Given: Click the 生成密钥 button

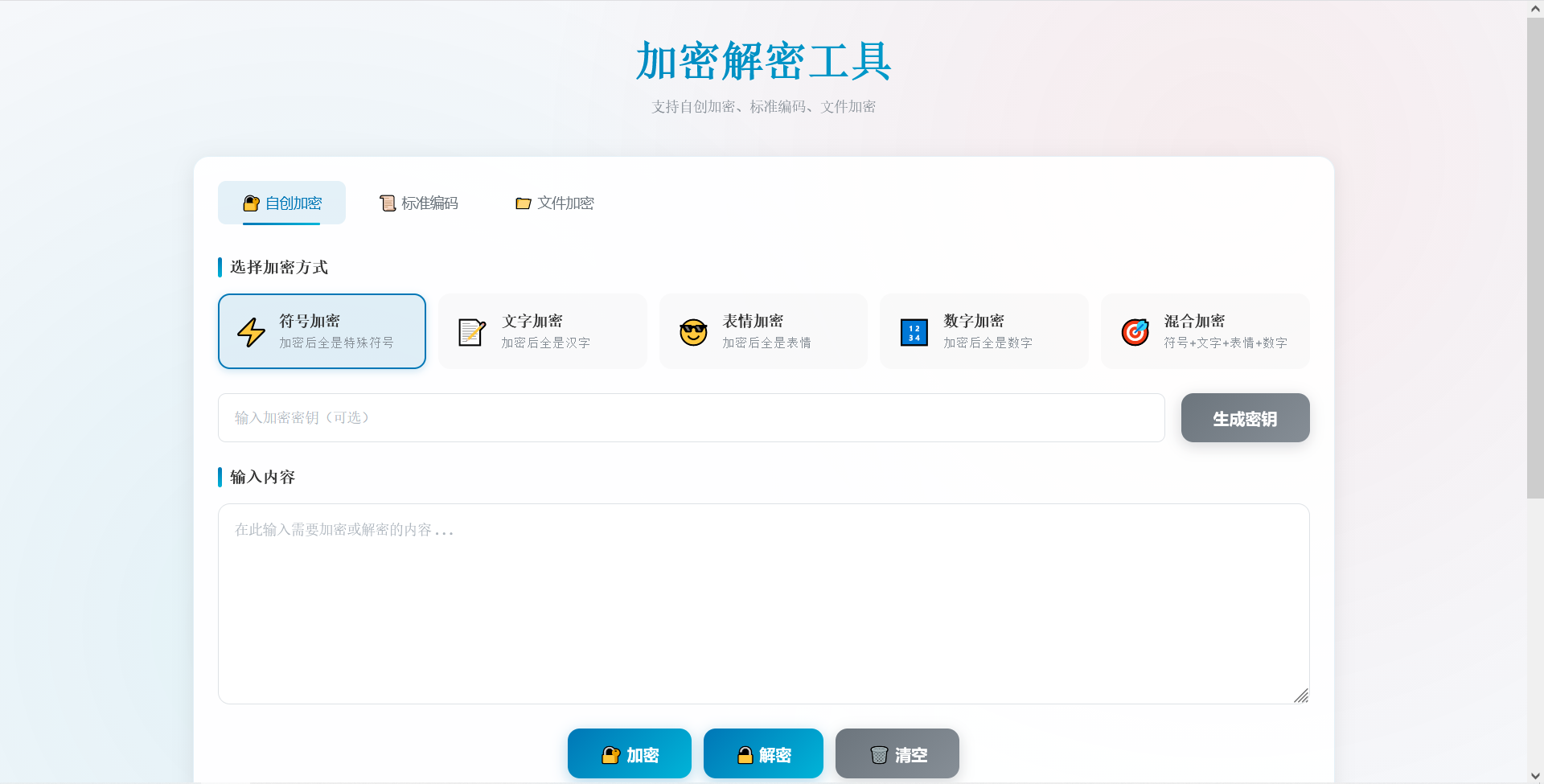Looking at the screenshot, I should tap(1245, 418).
